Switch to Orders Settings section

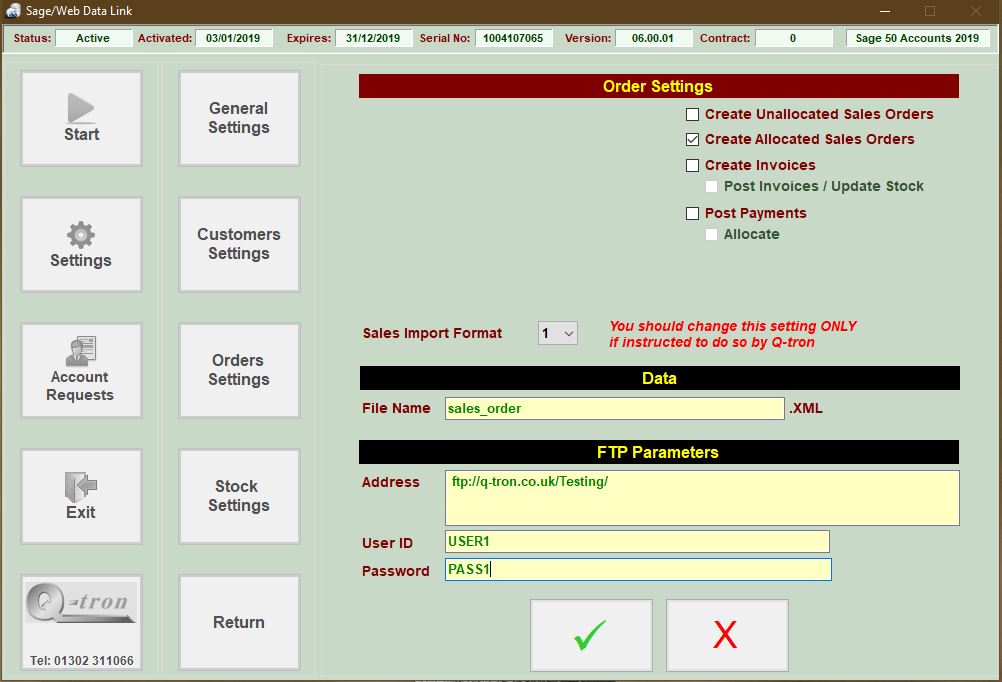click(x=239, y=371)
